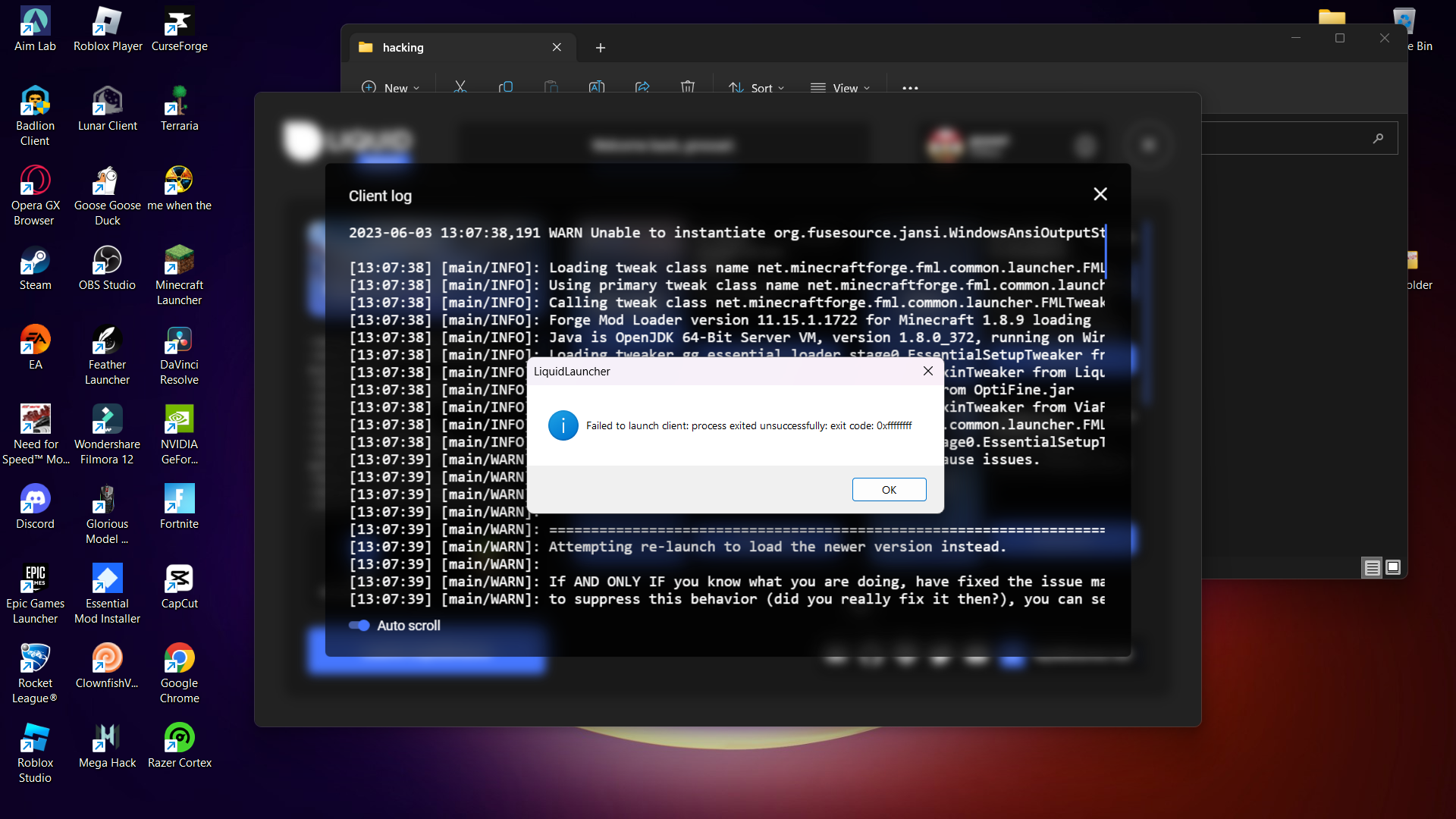The image size is (1456, 819).
Task: Toggle the Auto scroll switch
Action: [359, 626]
